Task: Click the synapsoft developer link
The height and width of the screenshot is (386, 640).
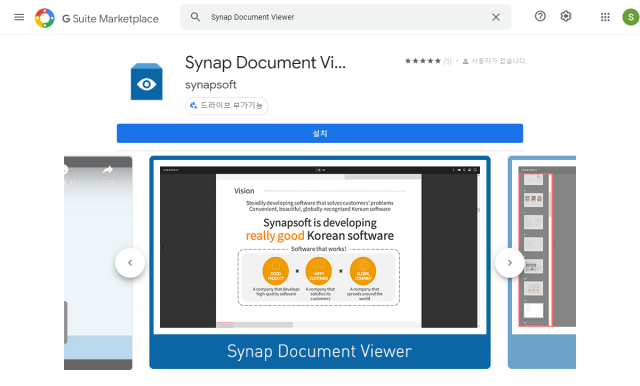Action: click(211, 84)
